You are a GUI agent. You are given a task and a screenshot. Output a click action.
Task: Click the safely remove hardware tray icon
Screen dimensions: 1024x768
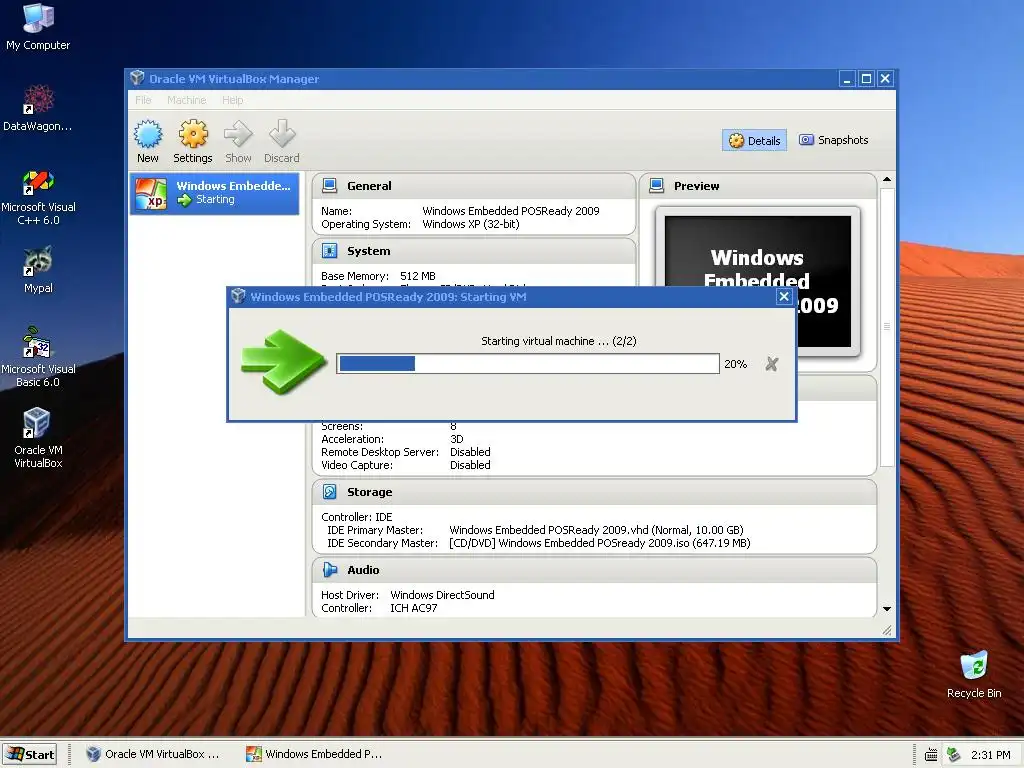pyautogui.click(x=953, y=755)
